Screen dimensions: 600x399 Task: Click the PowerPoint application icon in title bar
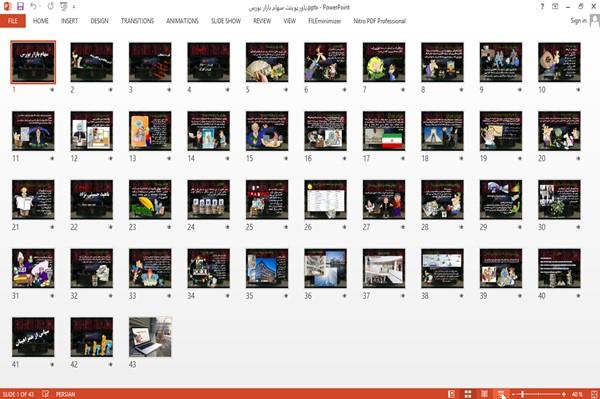(7, 6)
